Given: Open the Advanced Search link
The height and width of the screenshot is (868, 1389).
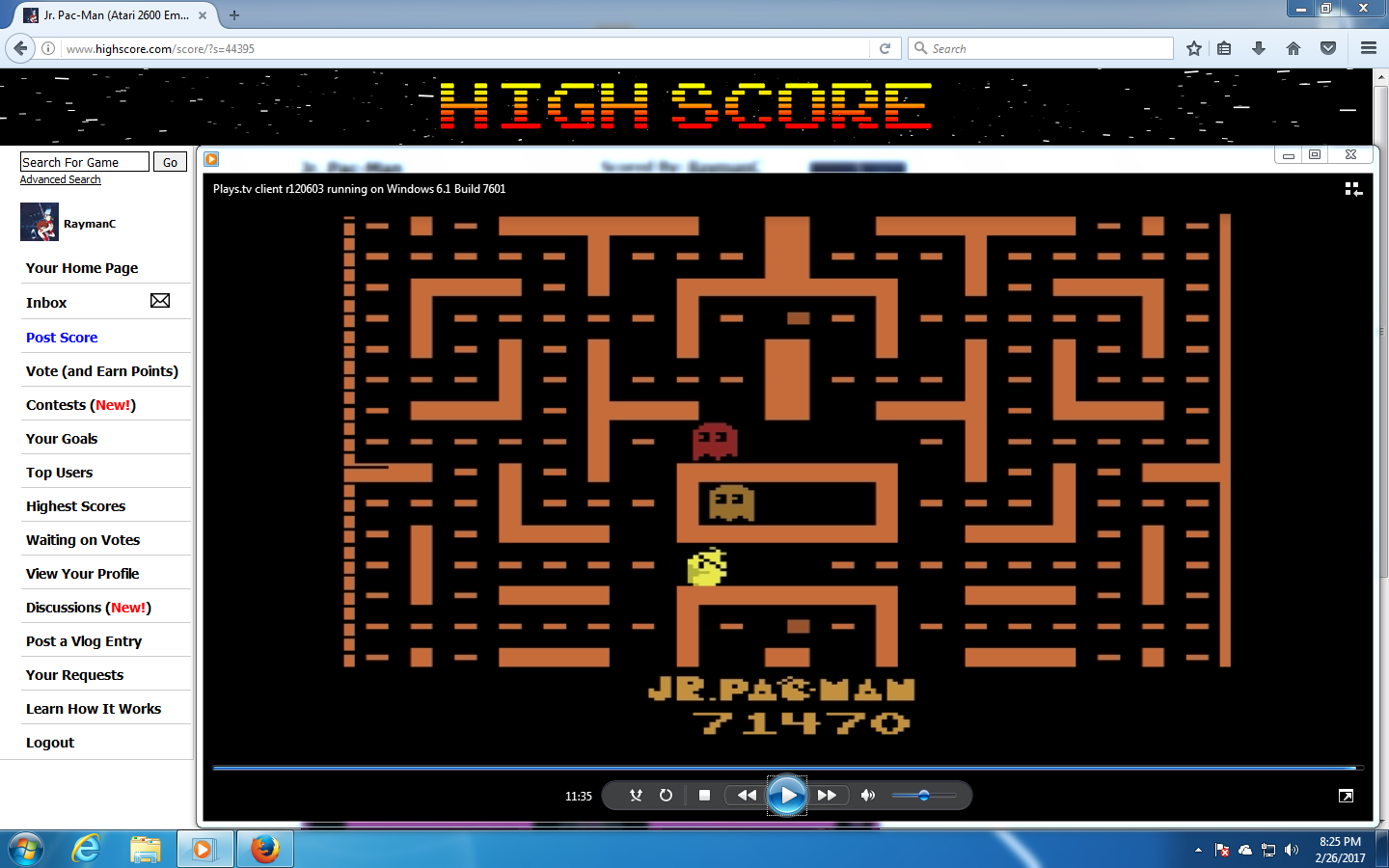Looking at the screenshot, I should click(60, 180).
